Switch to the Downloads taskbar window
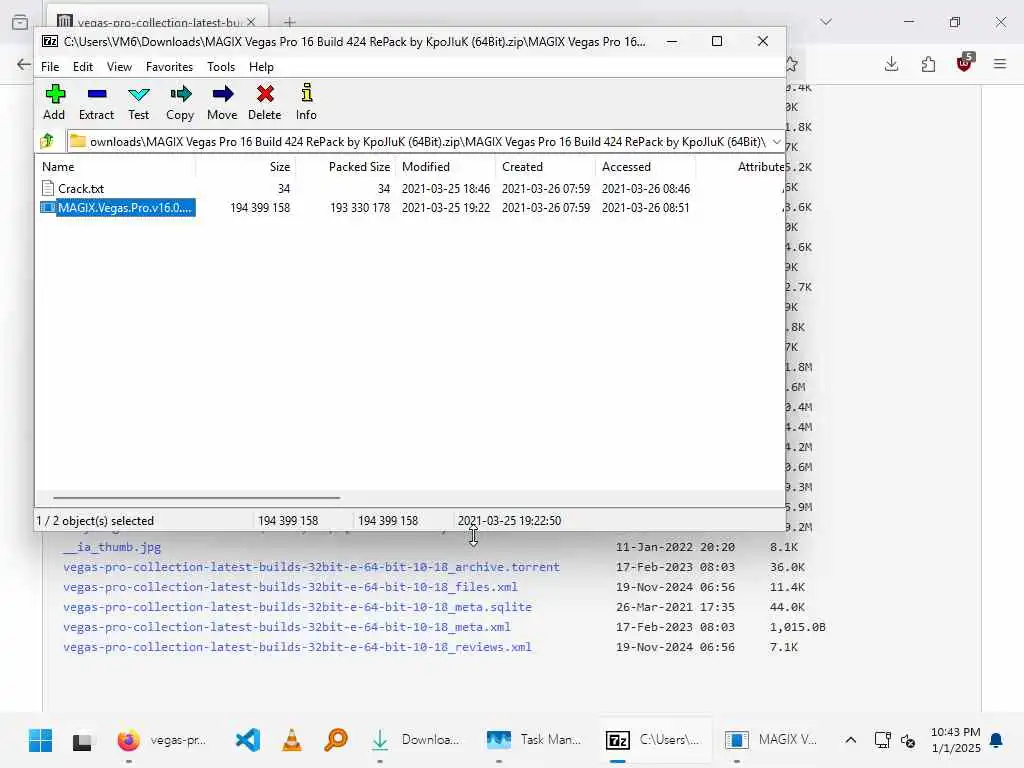This screenshot has height=768, width=1024. [x=415, y=740]
